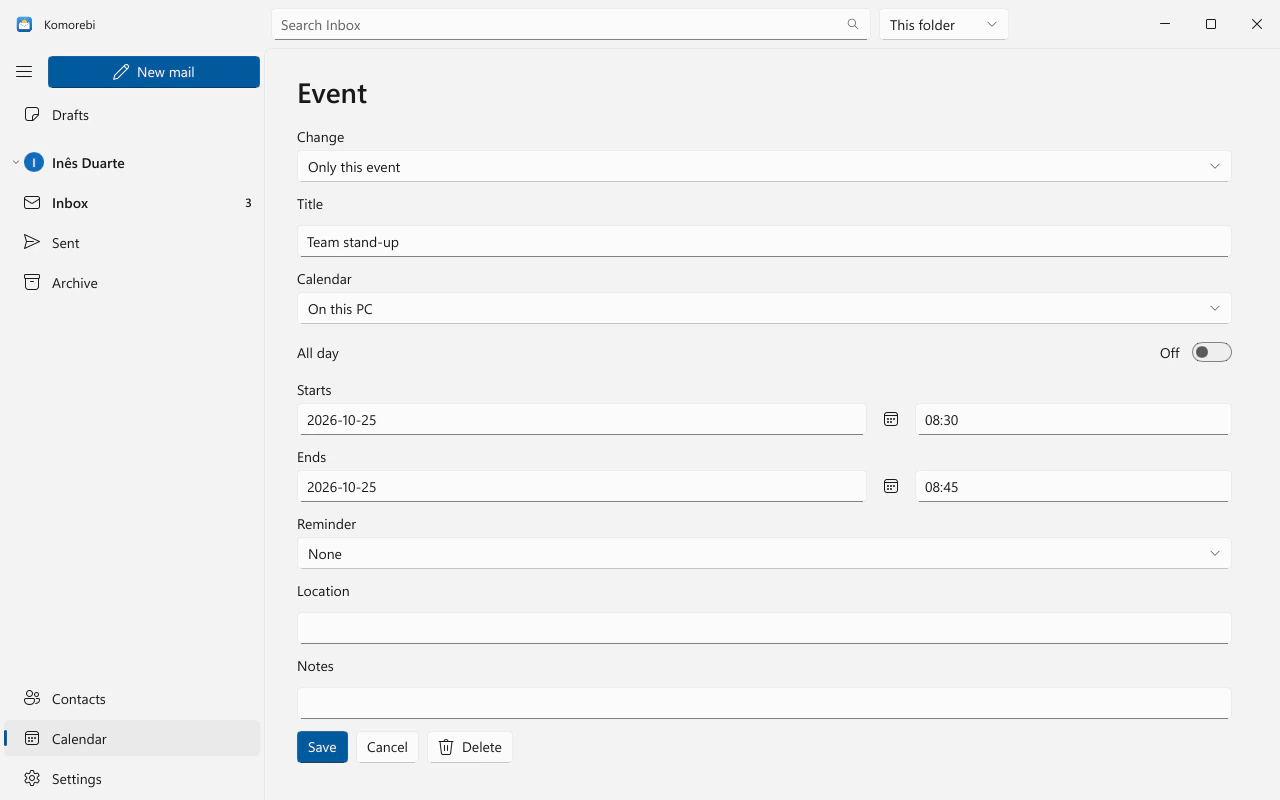
Task: Open the Inbox folder
Action: 132,203
